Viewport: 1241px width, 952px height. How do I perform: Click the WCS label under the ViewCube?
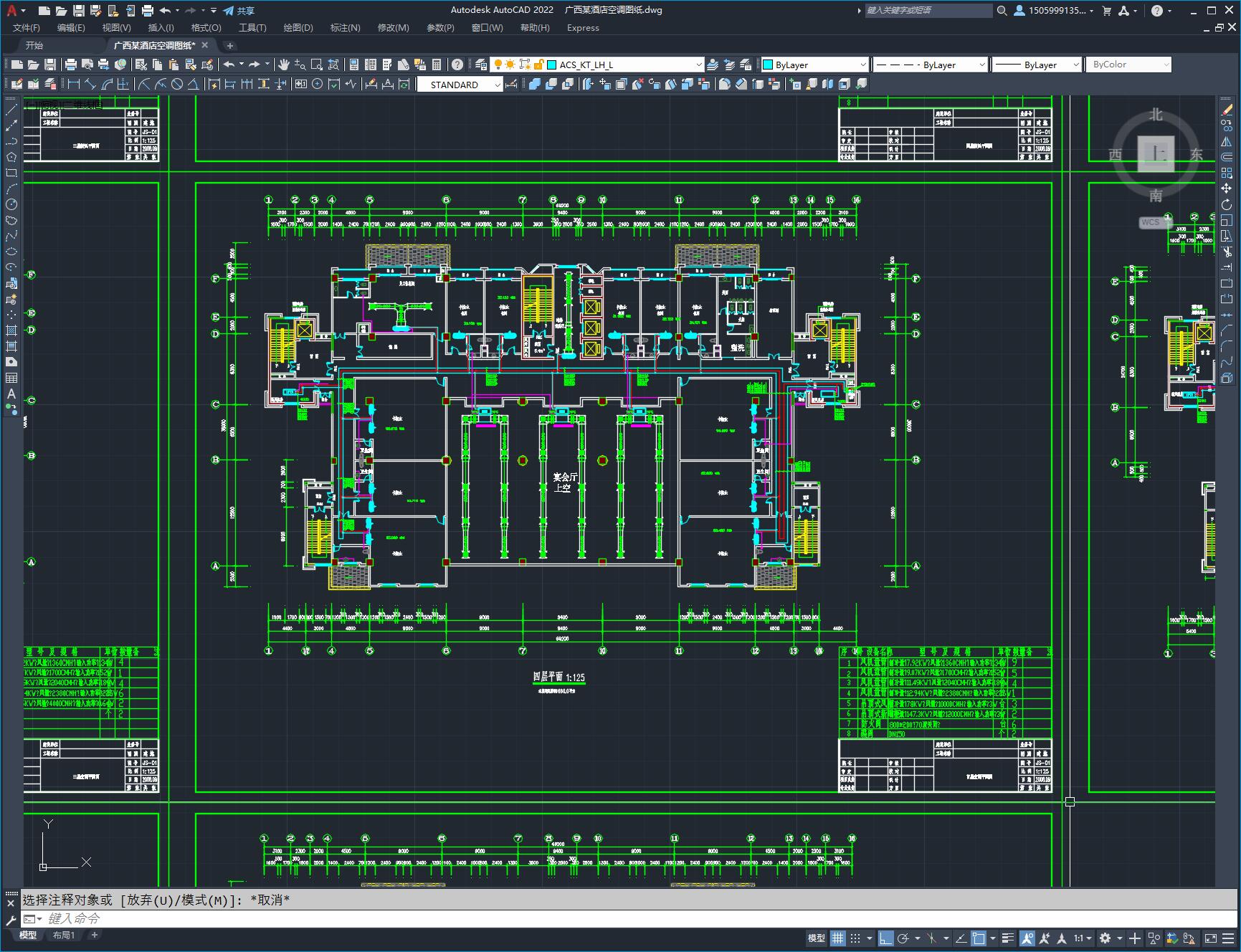coord(1150,222)
